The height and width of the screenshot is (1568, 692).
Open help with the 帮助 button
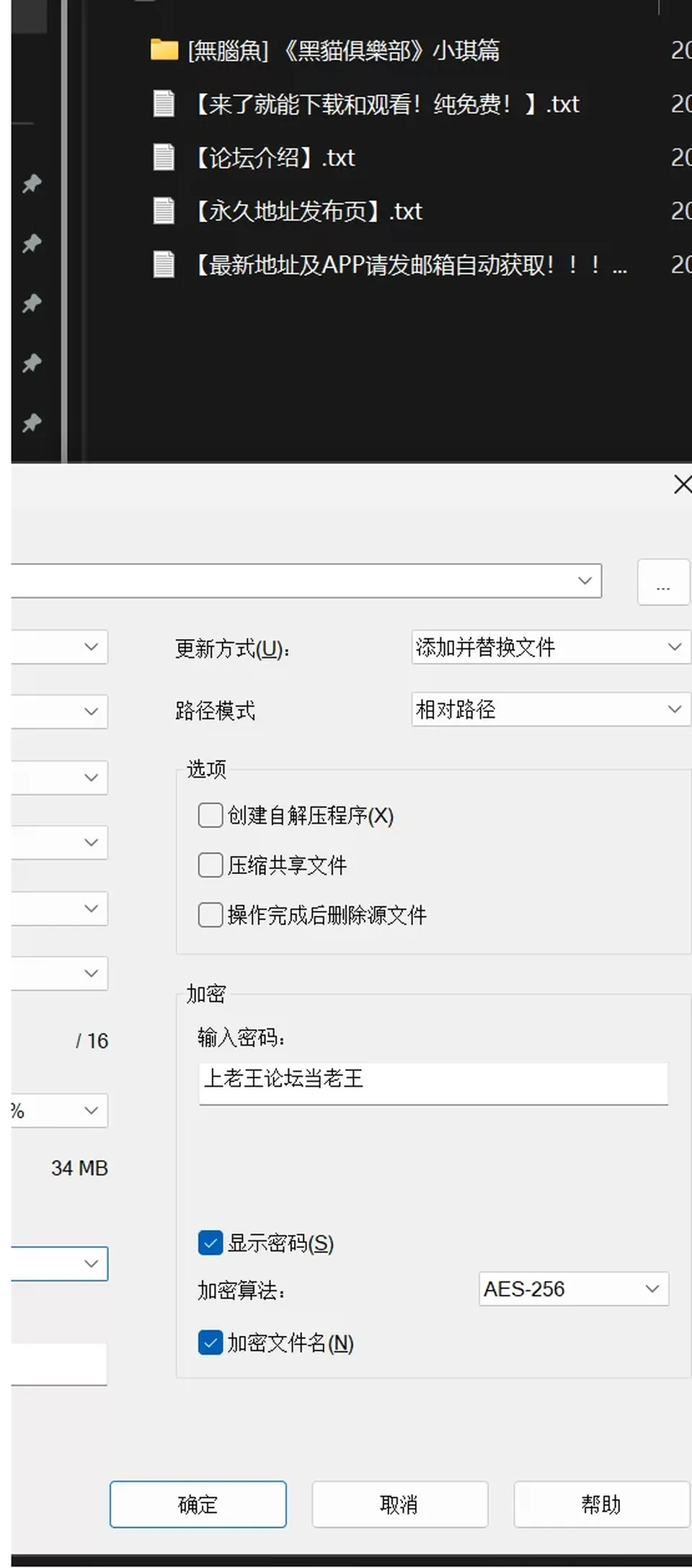click(x=602, y=1505)
